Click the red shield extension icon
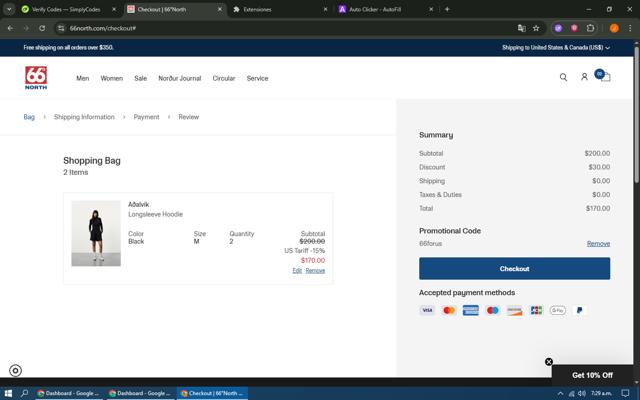Viewport: 640px width, 400px height. click(574, 28)
